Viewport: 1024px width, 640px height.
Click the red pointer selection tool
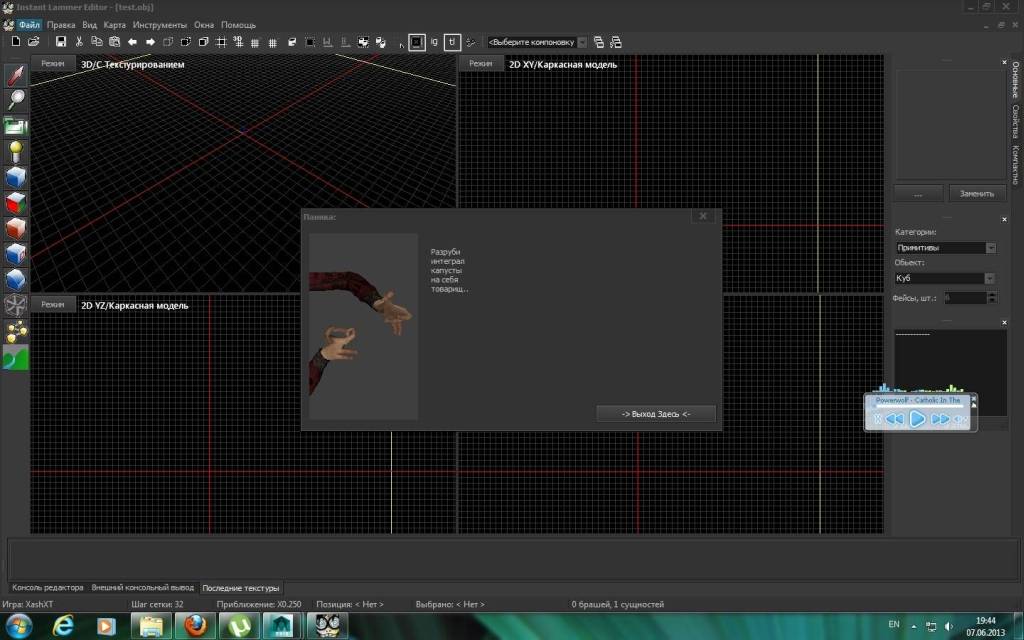click(x=16, y=75)
